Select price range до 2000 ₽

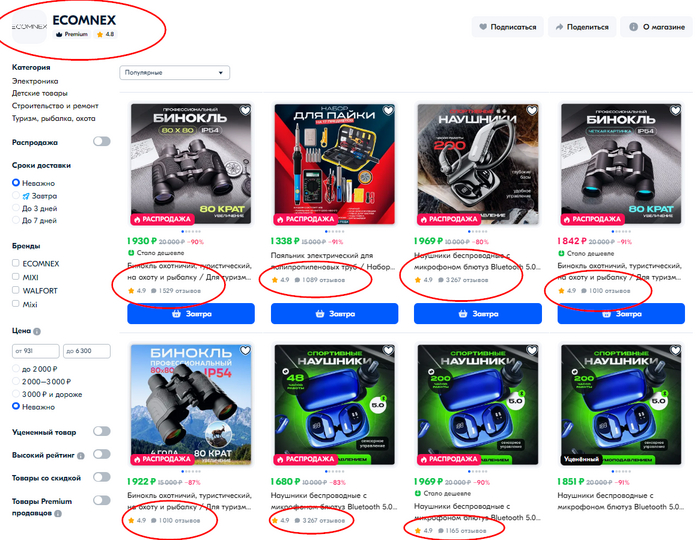(16, 369)
